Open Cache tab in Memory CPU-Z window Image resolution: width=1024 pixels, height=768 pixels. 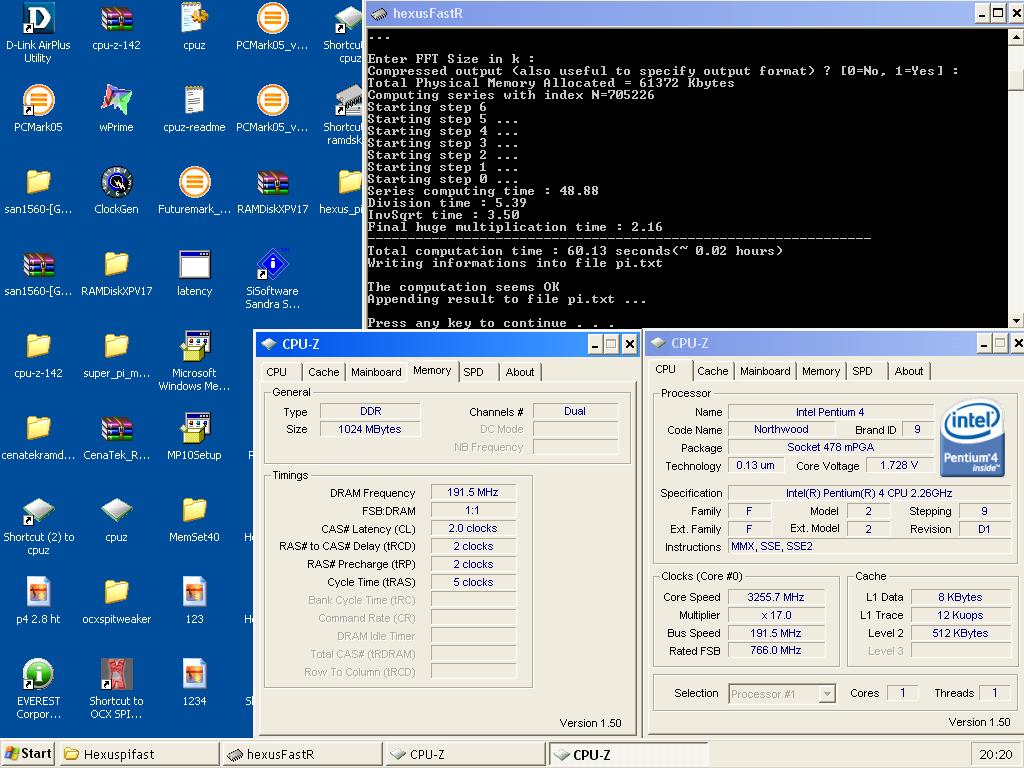(x=323, y=372)
